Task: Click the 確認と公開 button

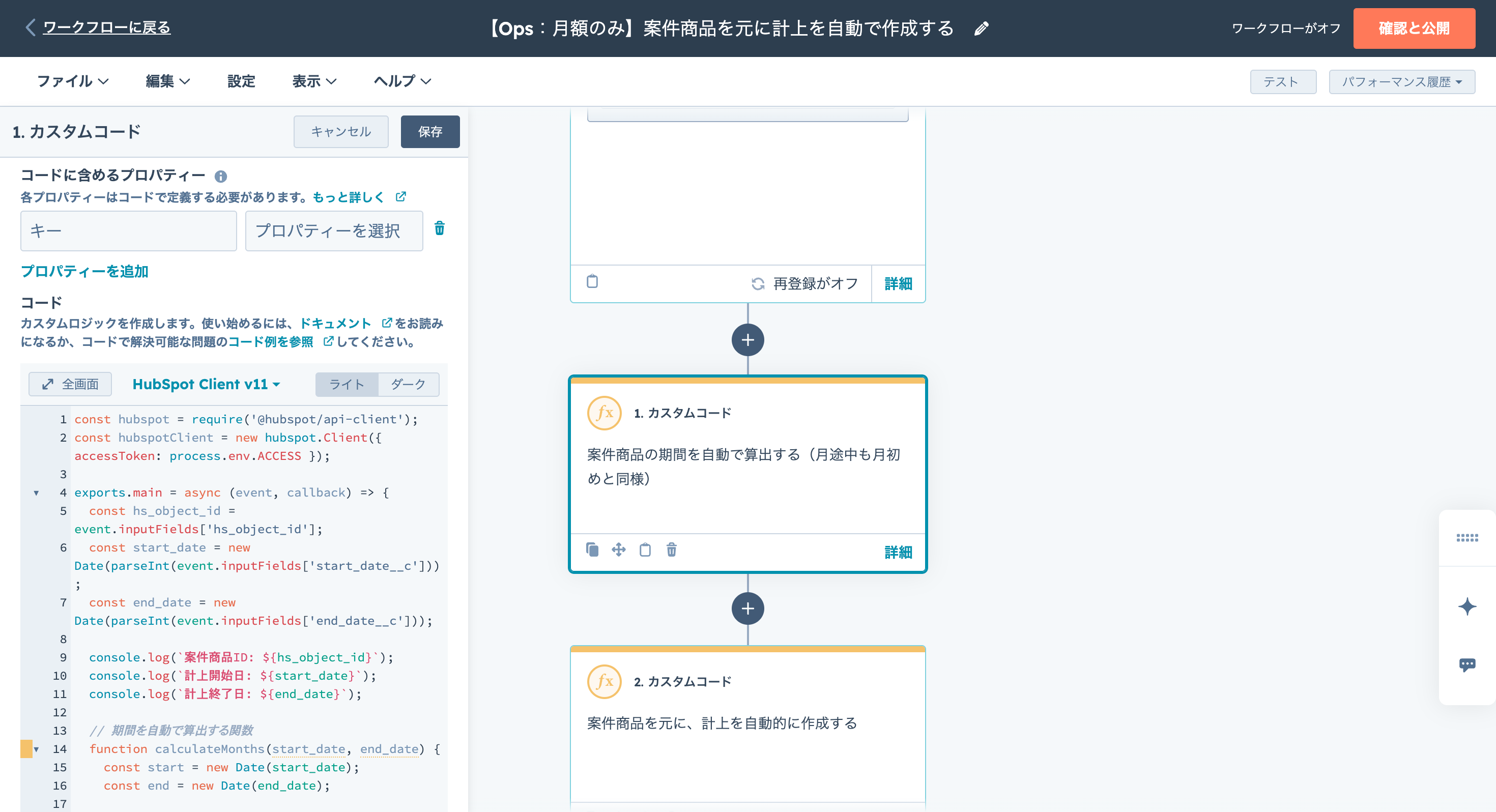Action: (1414, 28)
